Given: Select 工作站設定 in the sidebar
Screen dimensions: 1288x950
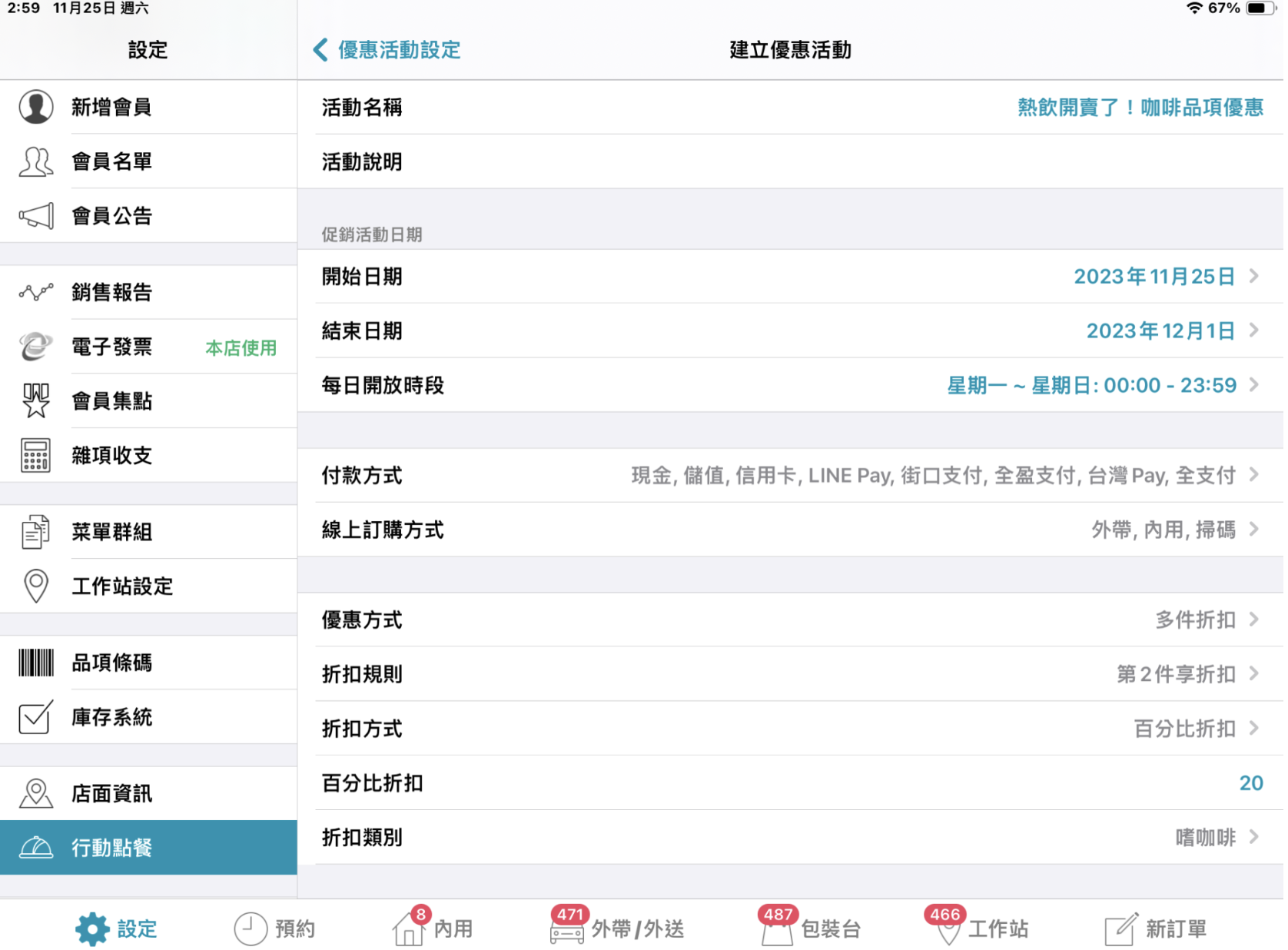Looking at the screenshot, I should [123, 586].
